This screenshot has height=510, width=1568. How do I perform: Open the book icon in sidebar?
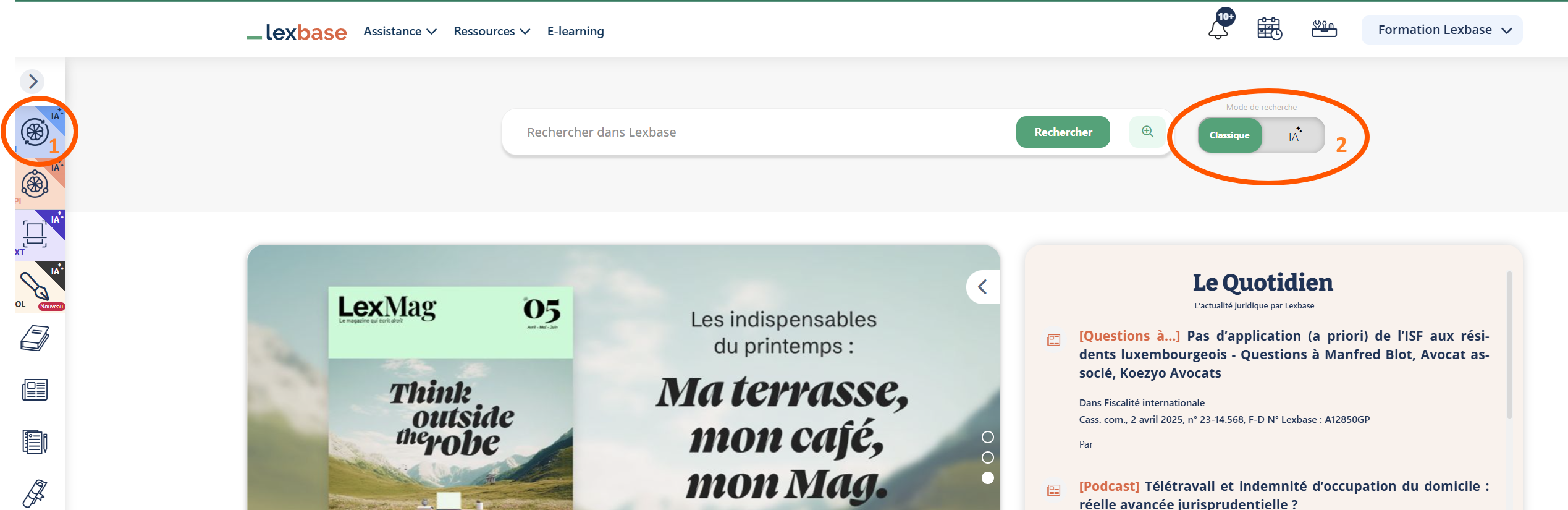click(x=35, y=338)
